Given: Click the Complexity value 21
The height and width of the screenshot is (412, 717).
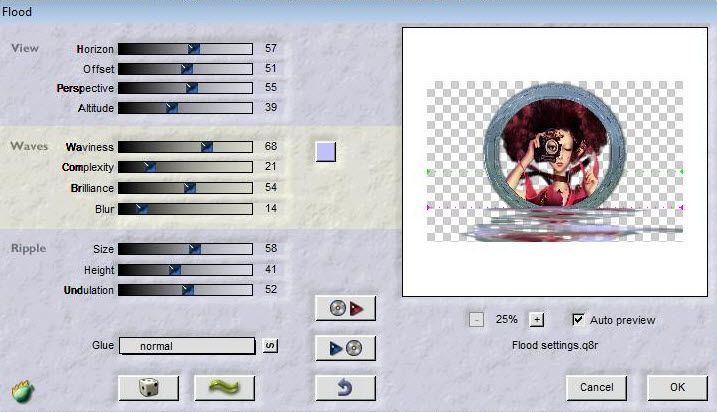Looking at the screenshot, I should pos(271,166).
